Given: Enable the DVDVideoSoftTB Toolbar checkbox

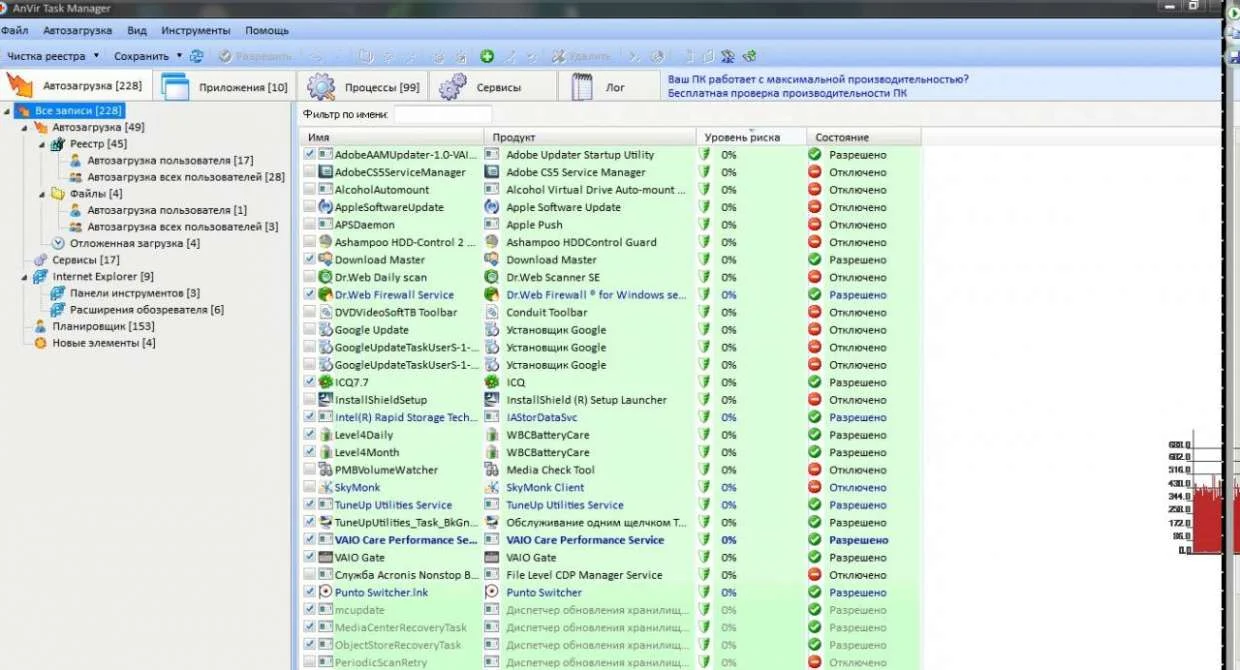Looking at the screenshot, I should click(310, 312).
